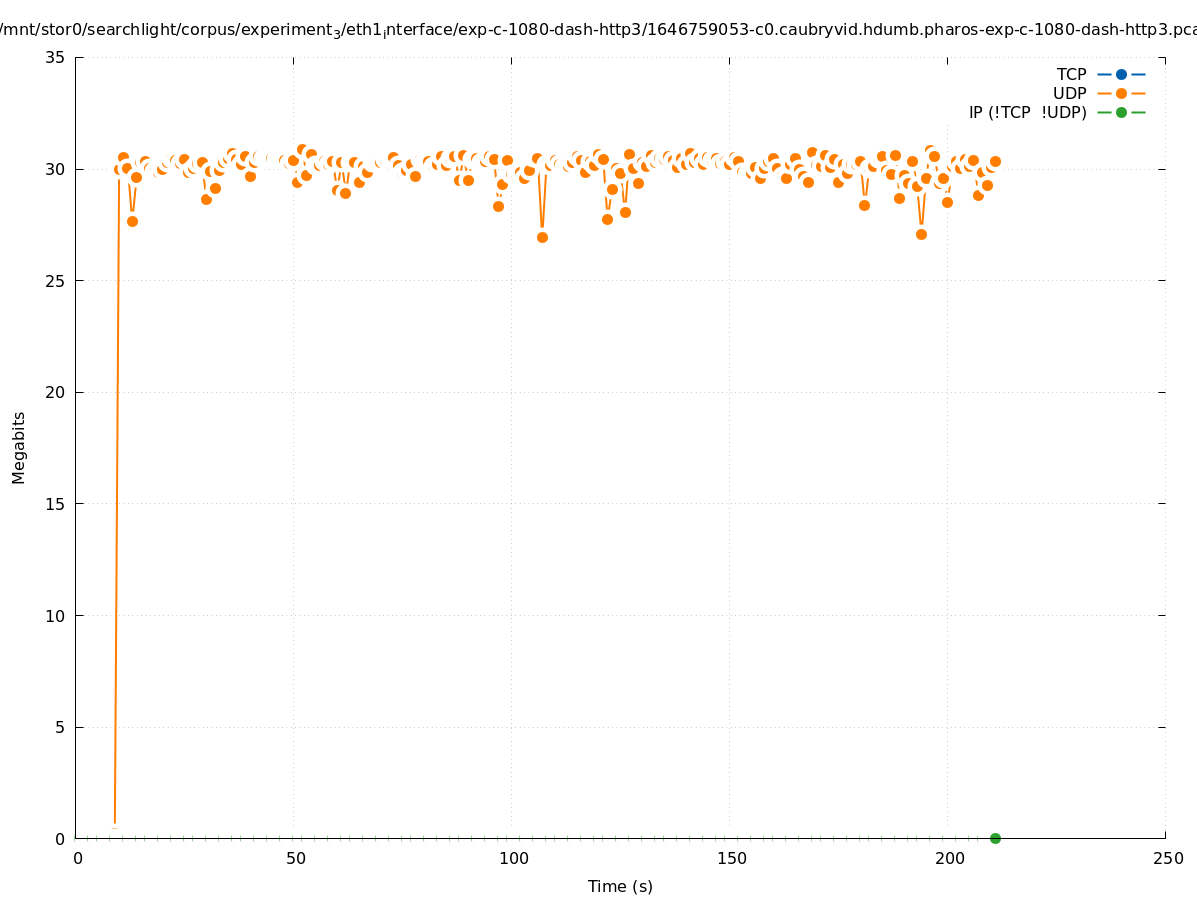Select the TCP legend label
This screenshot has height=900, width=1197.
click(x=1071, y=74)
